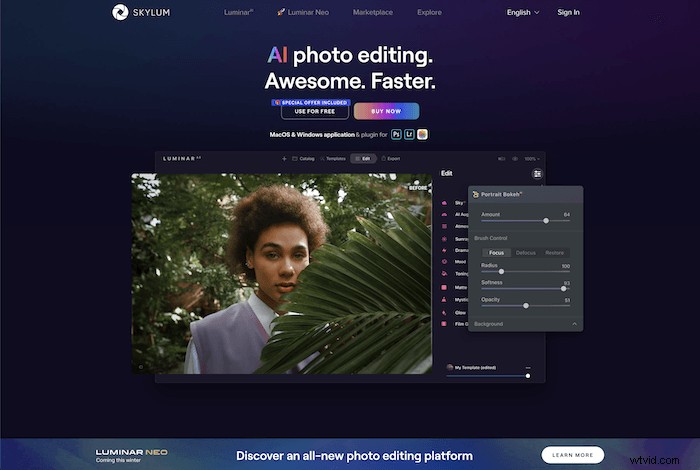
Task: Click the edits panel settings icon
Action: tap(537, 174)
